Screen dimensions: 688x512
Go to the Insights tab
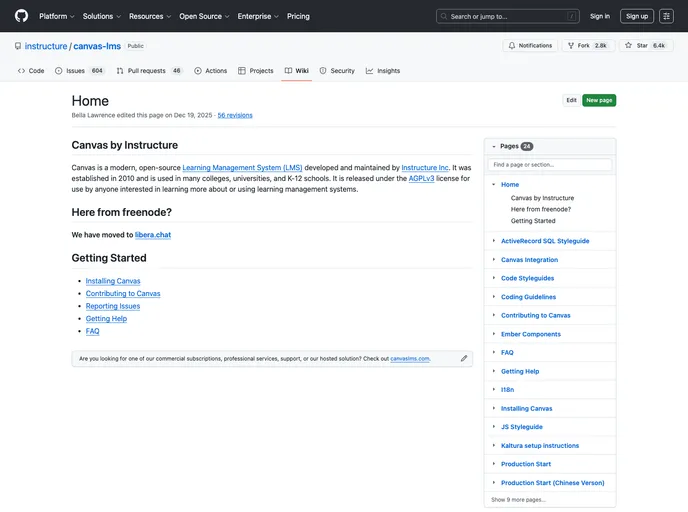[x=383, y=71]
